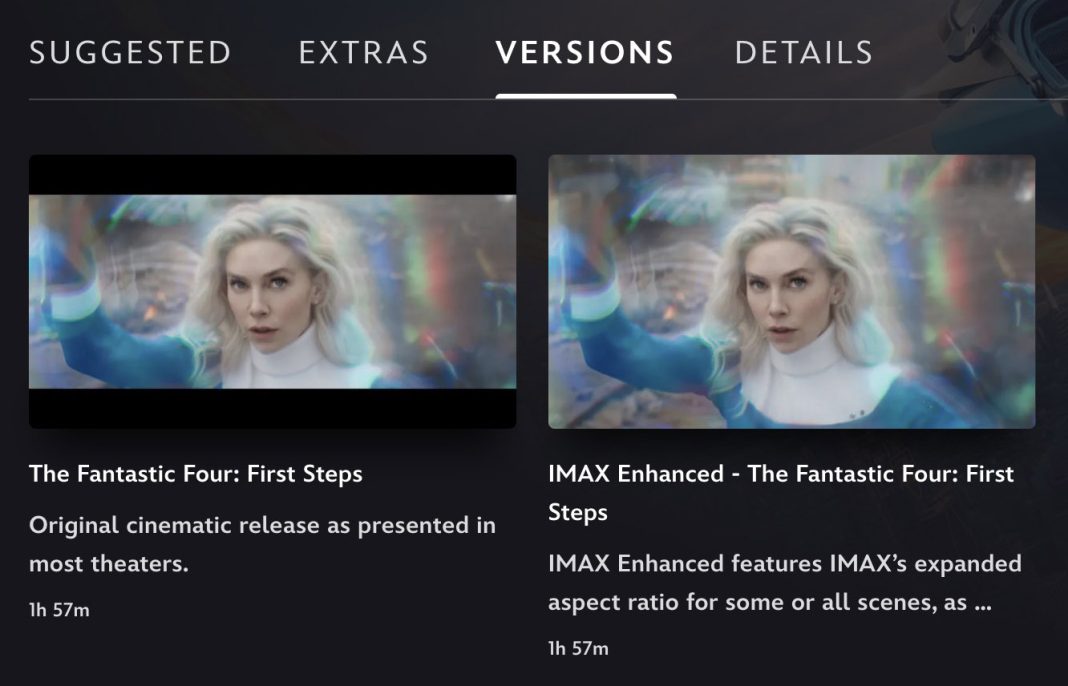
Task: Select the VERSIONS tab
Action: (585, 53)
